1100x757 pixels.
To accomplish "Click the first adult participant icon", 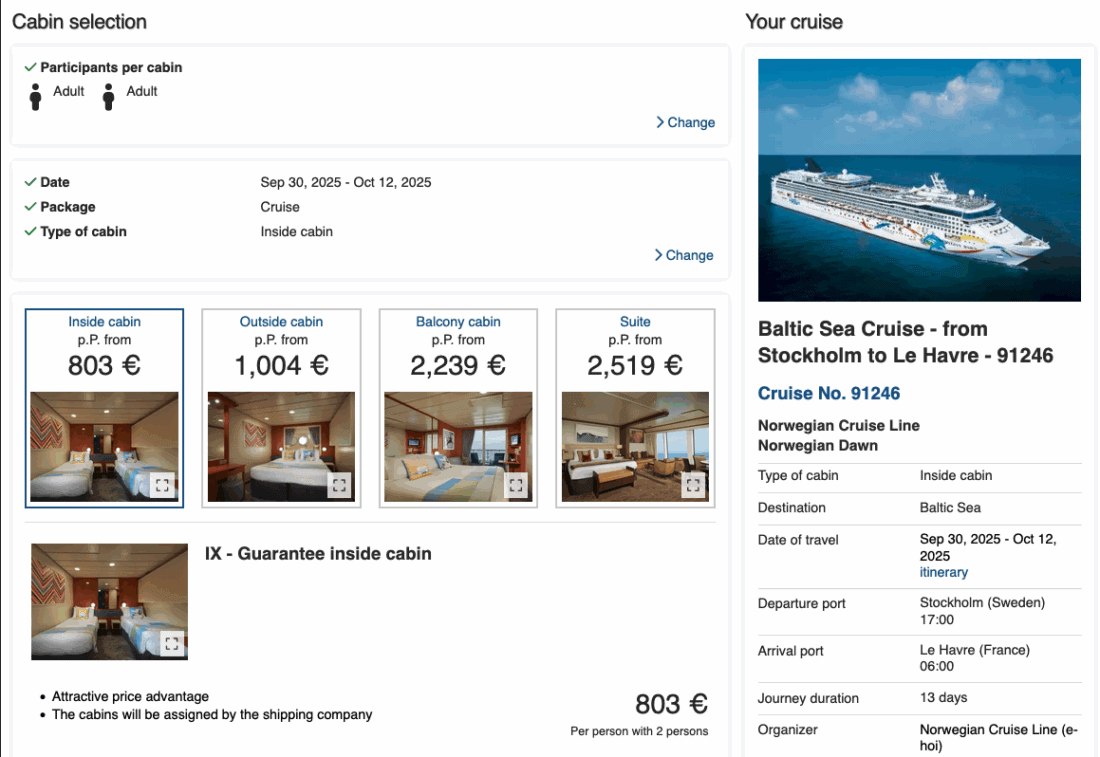I will coord(36,97).
